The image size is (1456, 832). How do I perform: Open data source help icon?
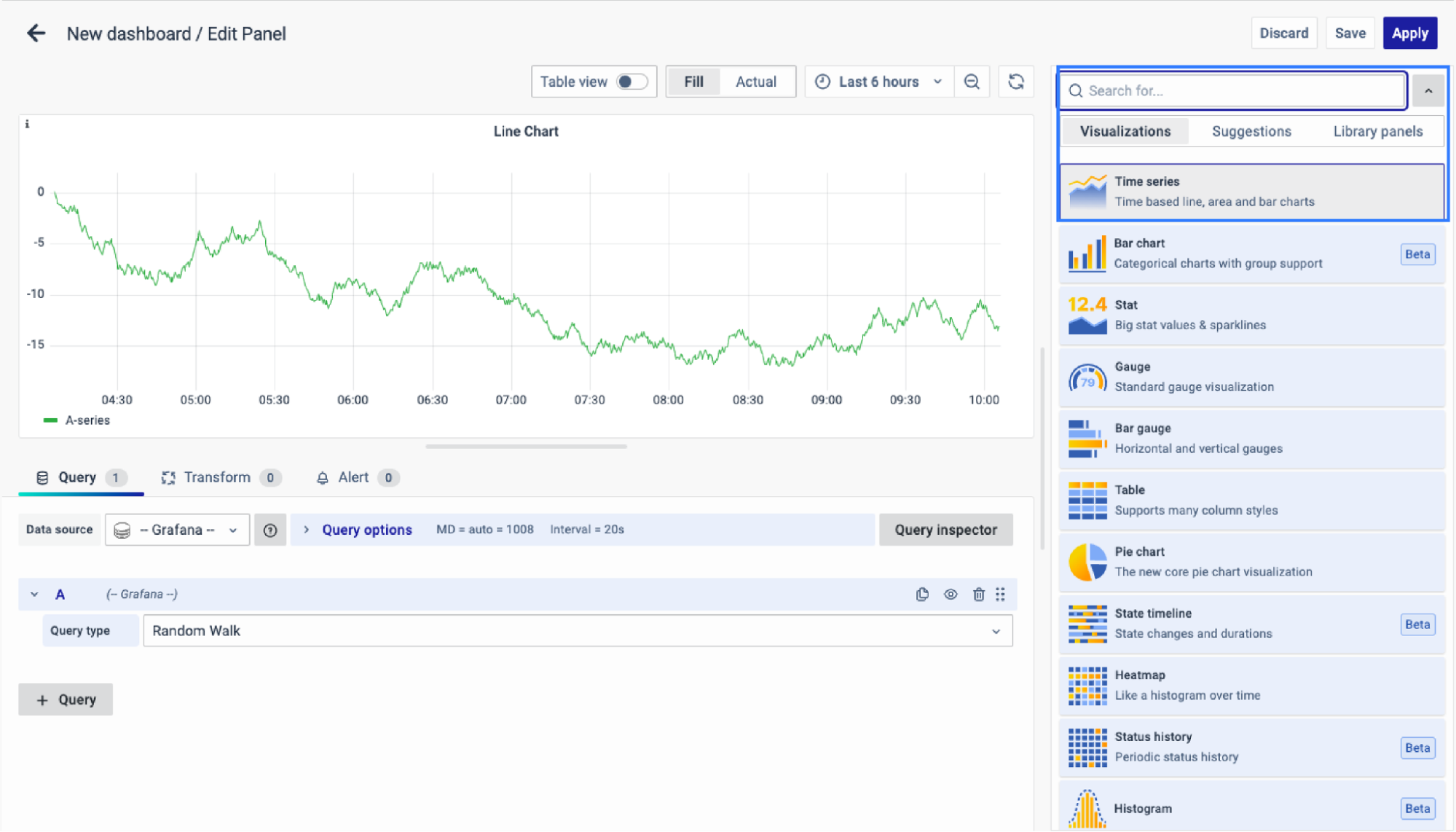click(270, 530)
